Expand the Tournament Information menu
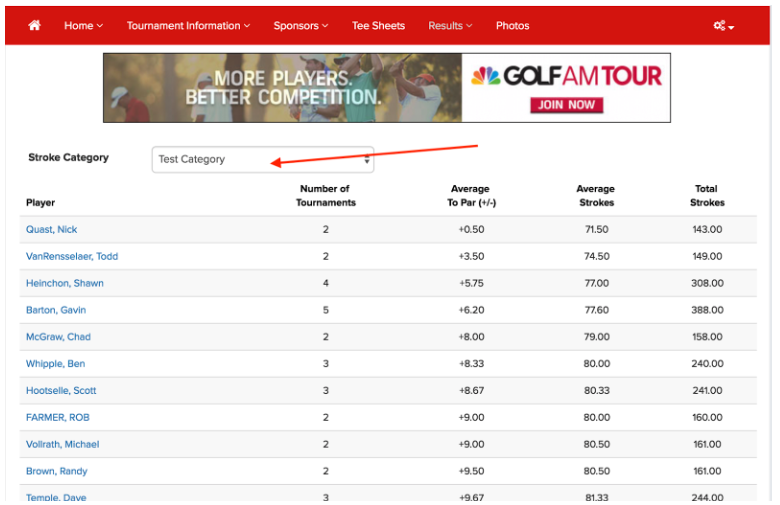Viewport: 780px width, 505px height. tap(188, 26)
